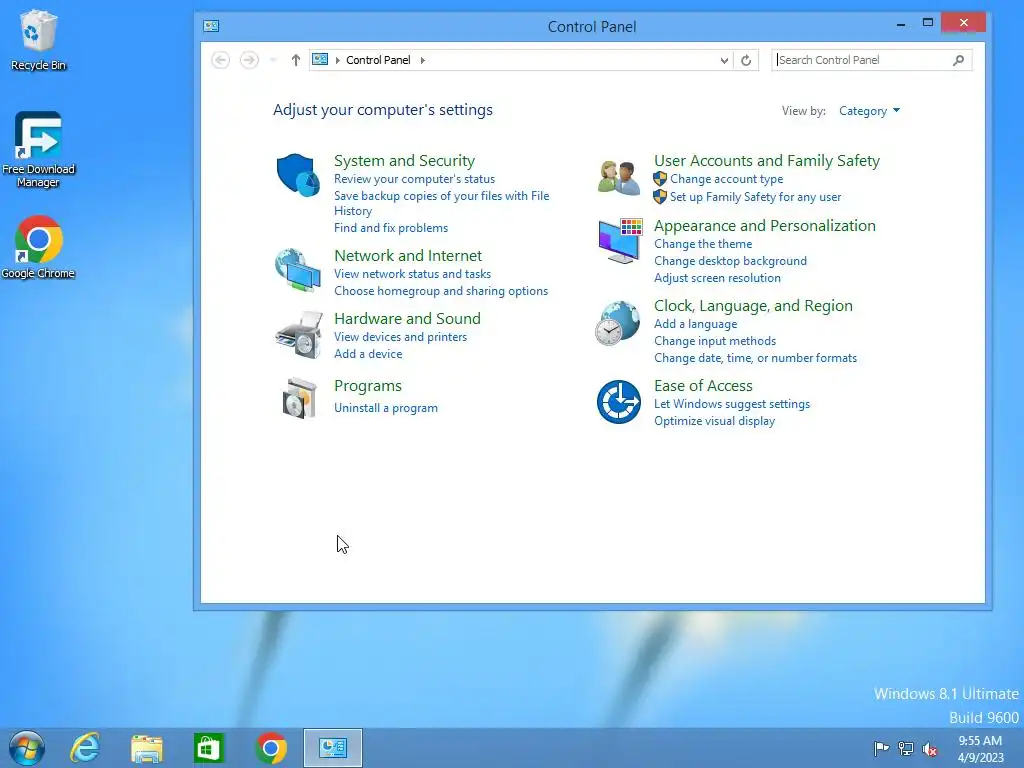1024x768 pixels.
Task: Expand the arrow after Control Panel breadcrumb
Action: pyautogui.click(x=423, y=60)
